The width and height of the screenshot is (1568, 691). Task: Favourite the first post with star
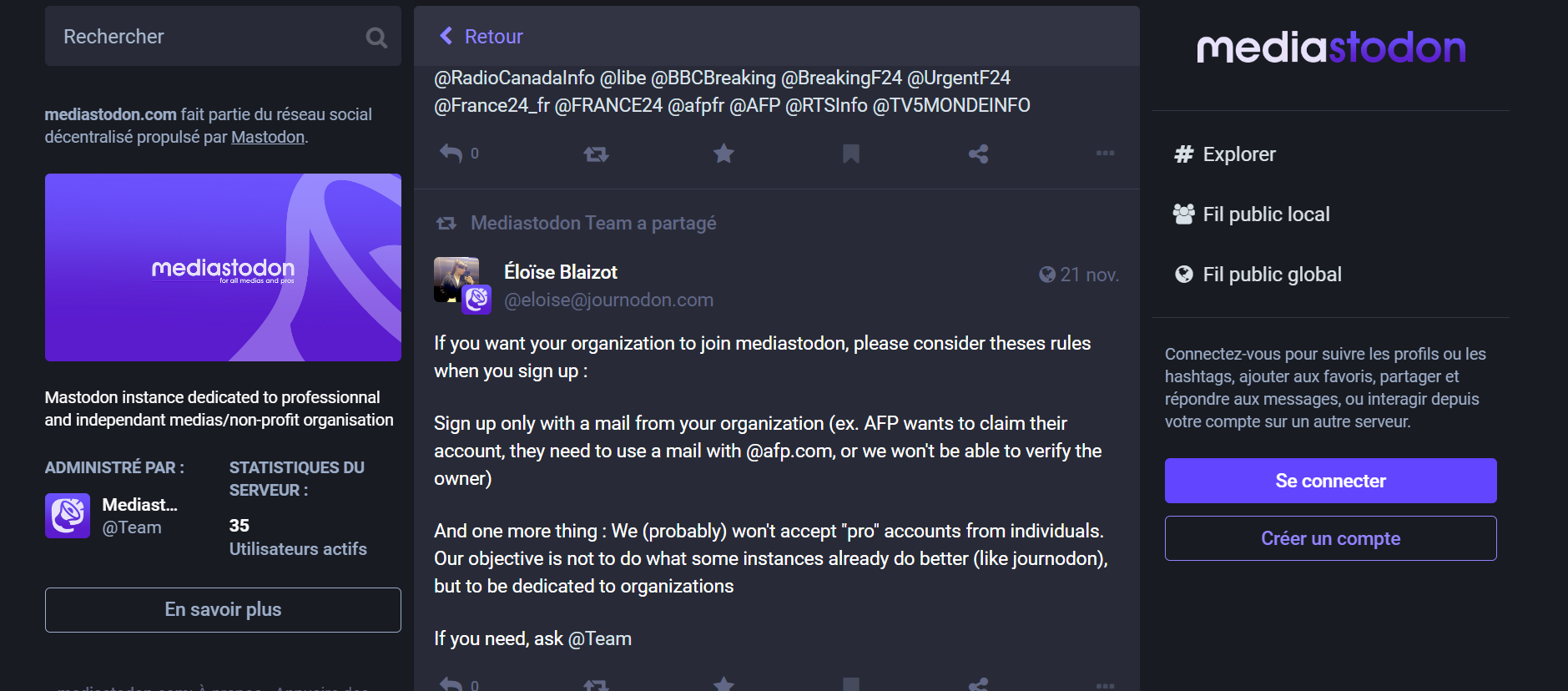723,154
